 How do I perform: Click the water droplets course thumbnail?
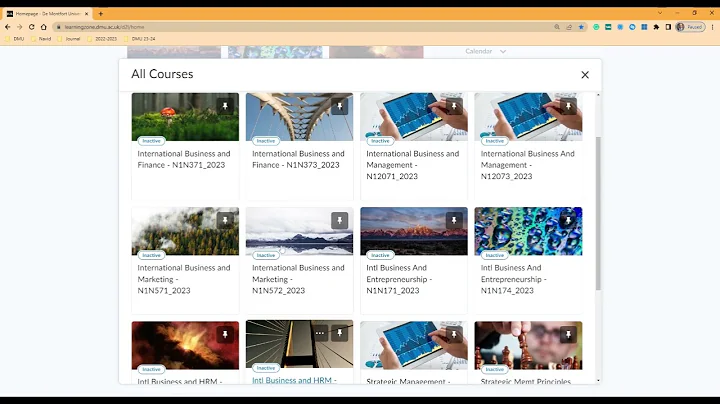click(528, 231)
